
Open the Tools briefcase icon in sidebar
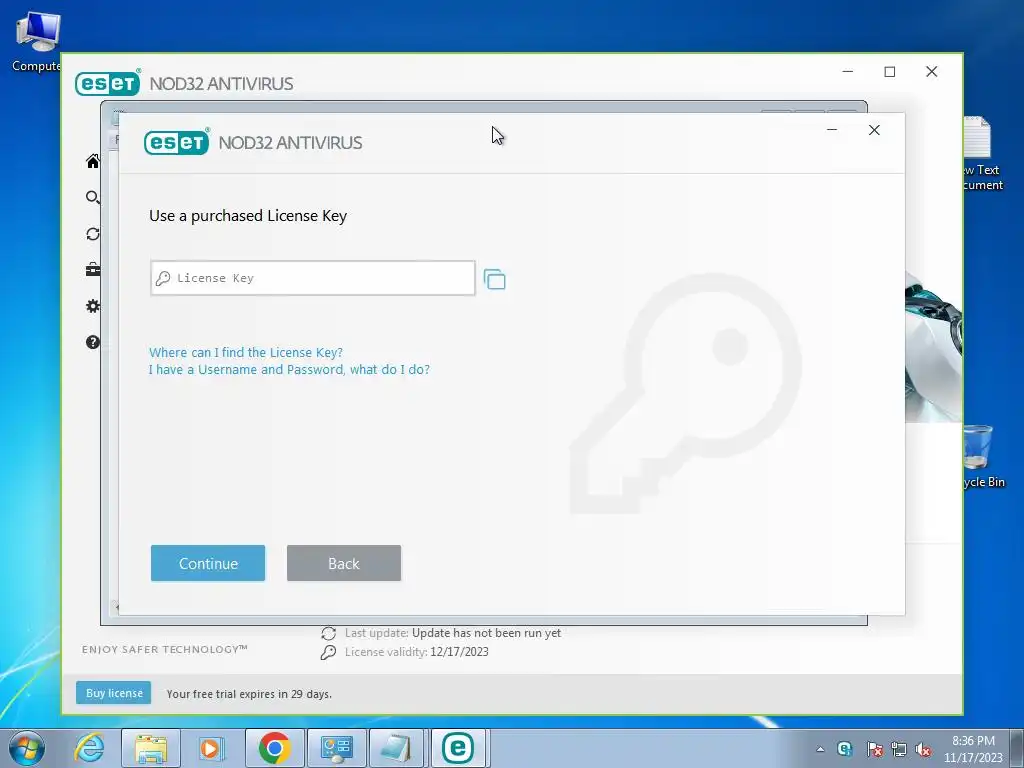coord(93,269)
